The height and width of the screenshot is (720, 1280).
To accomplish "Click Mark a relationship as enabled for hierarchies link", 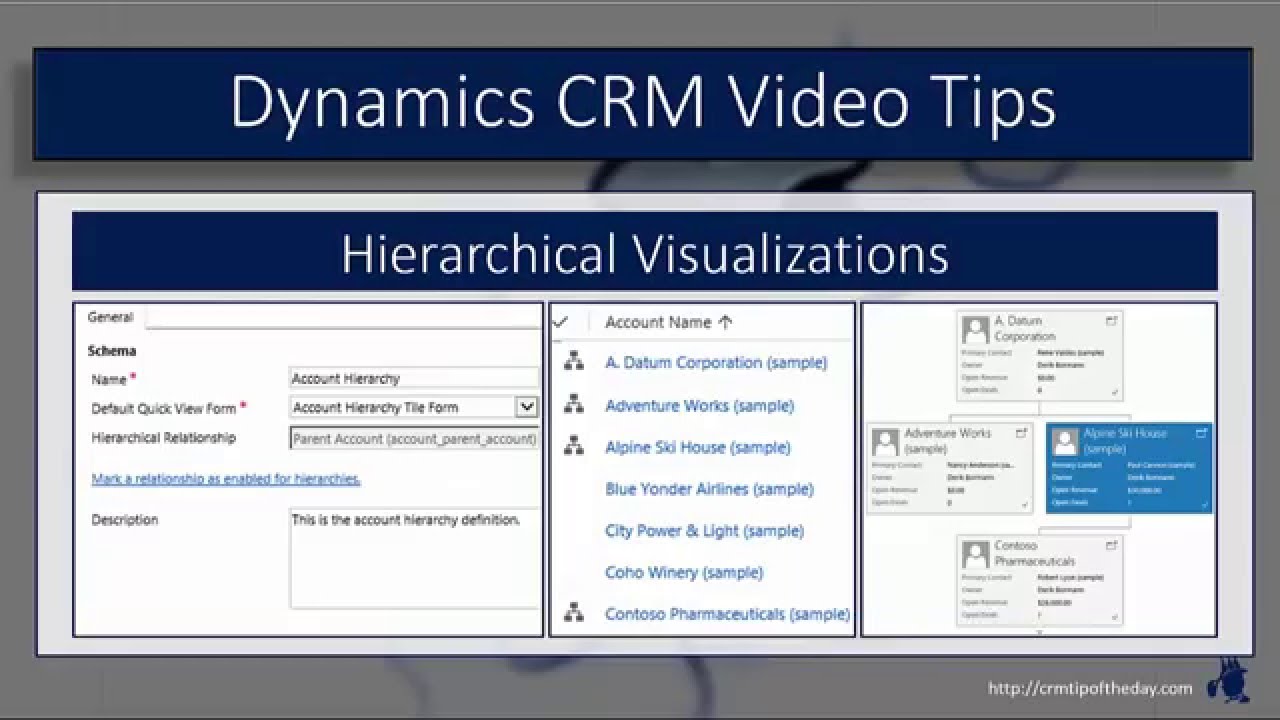I will (x=226, y=479).
